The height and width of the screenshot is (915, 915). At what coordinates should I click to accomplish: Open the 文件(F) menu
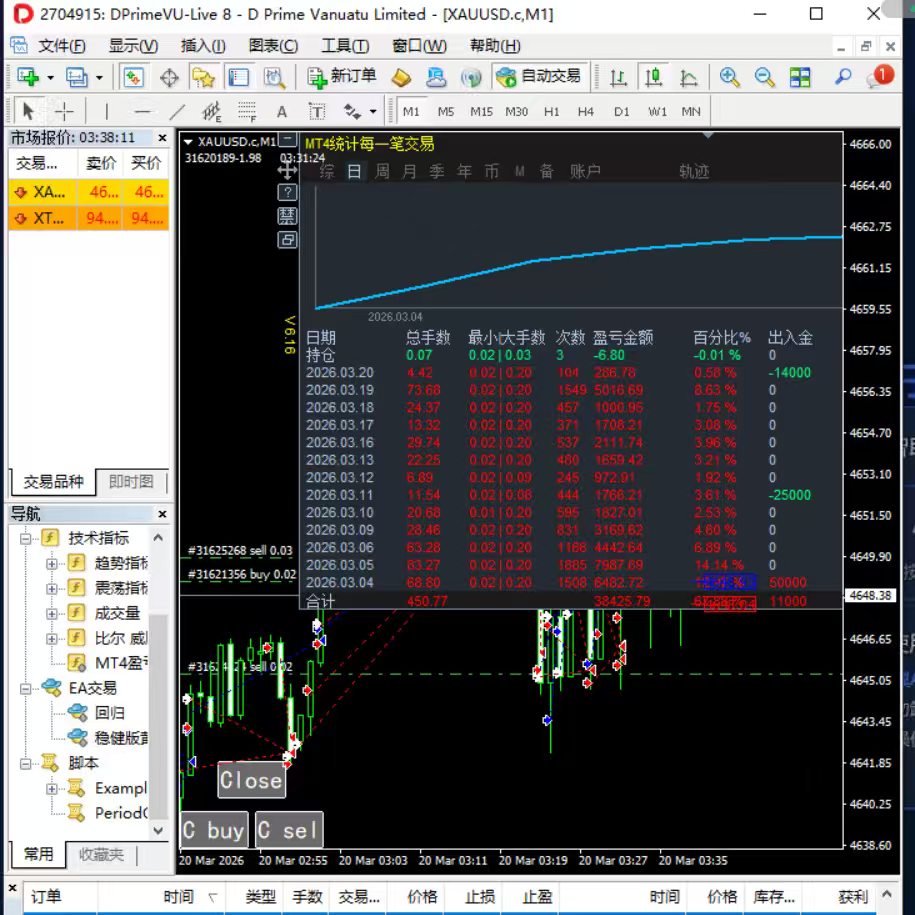click(x=61, y=46)
